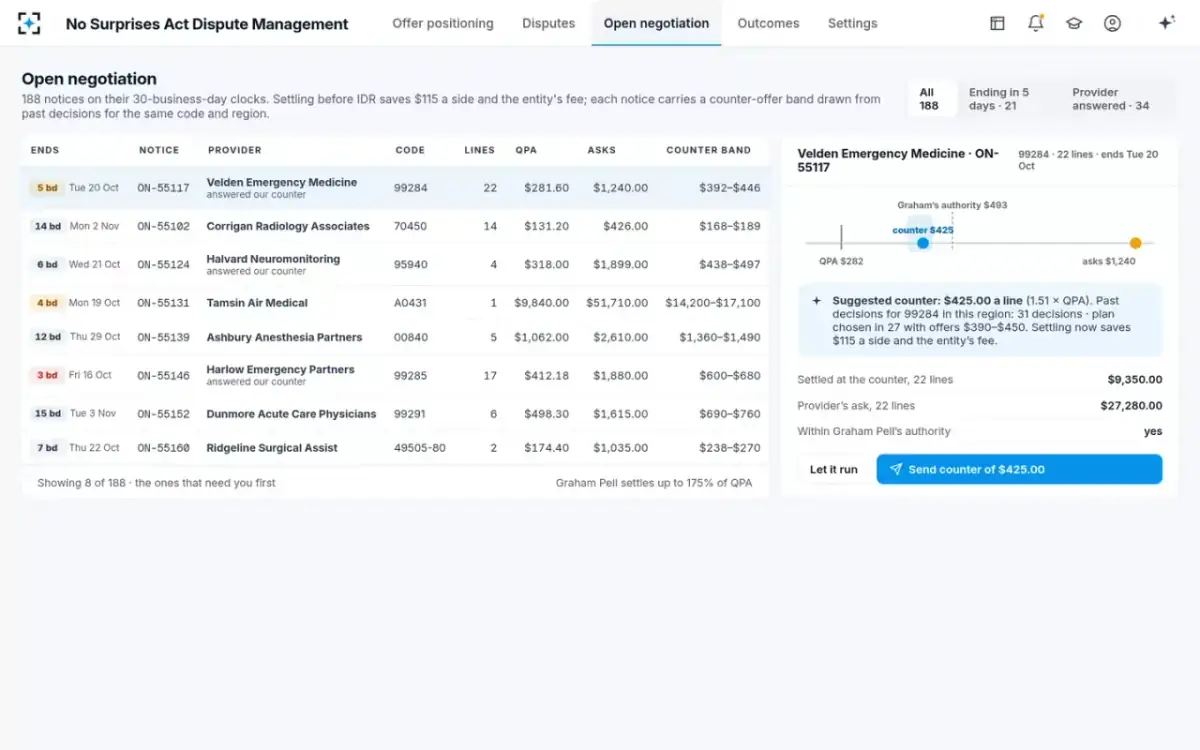Switch to the Disputes tab
This screenshot has height=750, width=1200.
click(548, 23)
